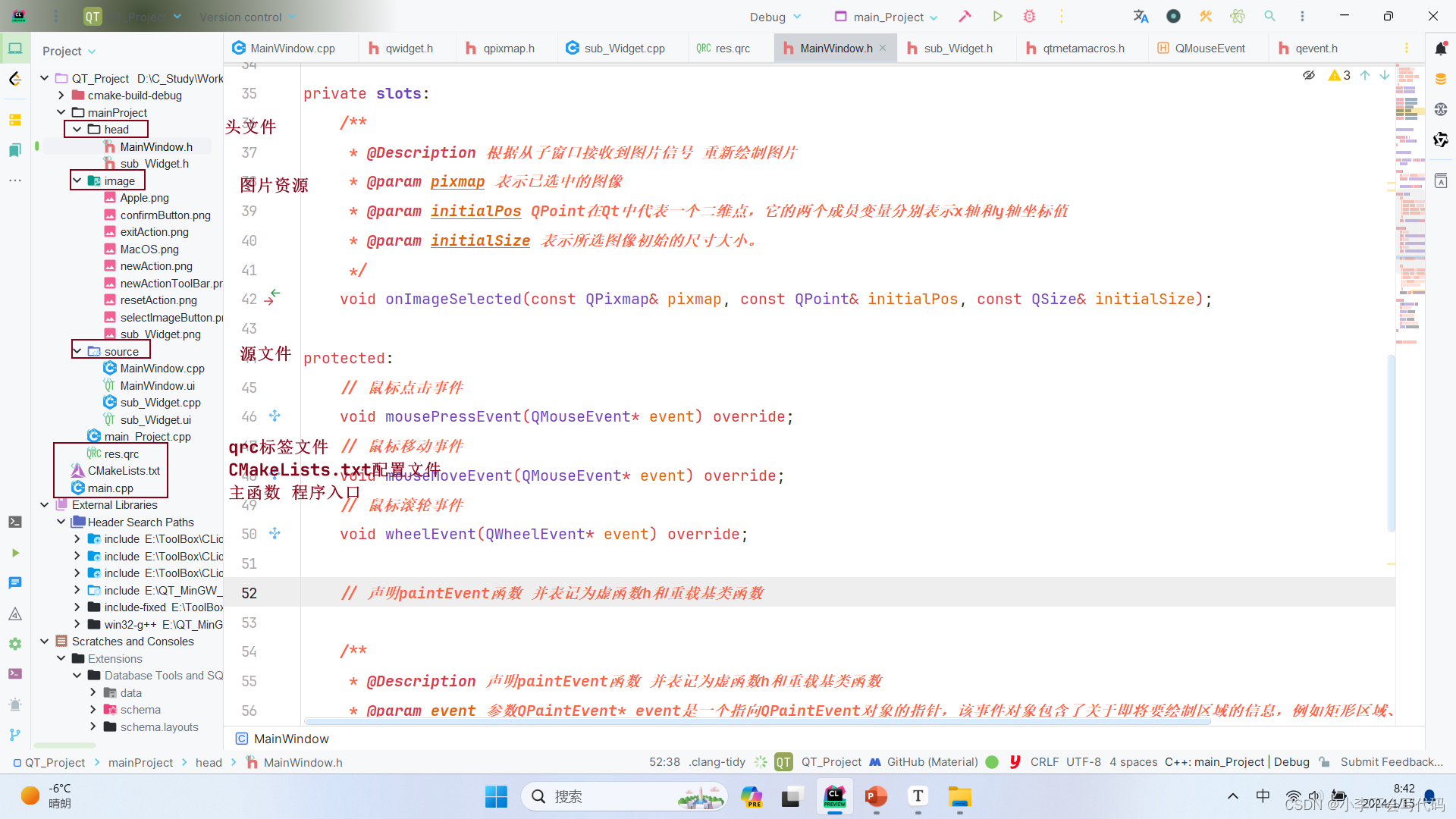This screenshot has width=1456, height=819.
Task: Open the Version control menu
Action: (x=247, y=17)
